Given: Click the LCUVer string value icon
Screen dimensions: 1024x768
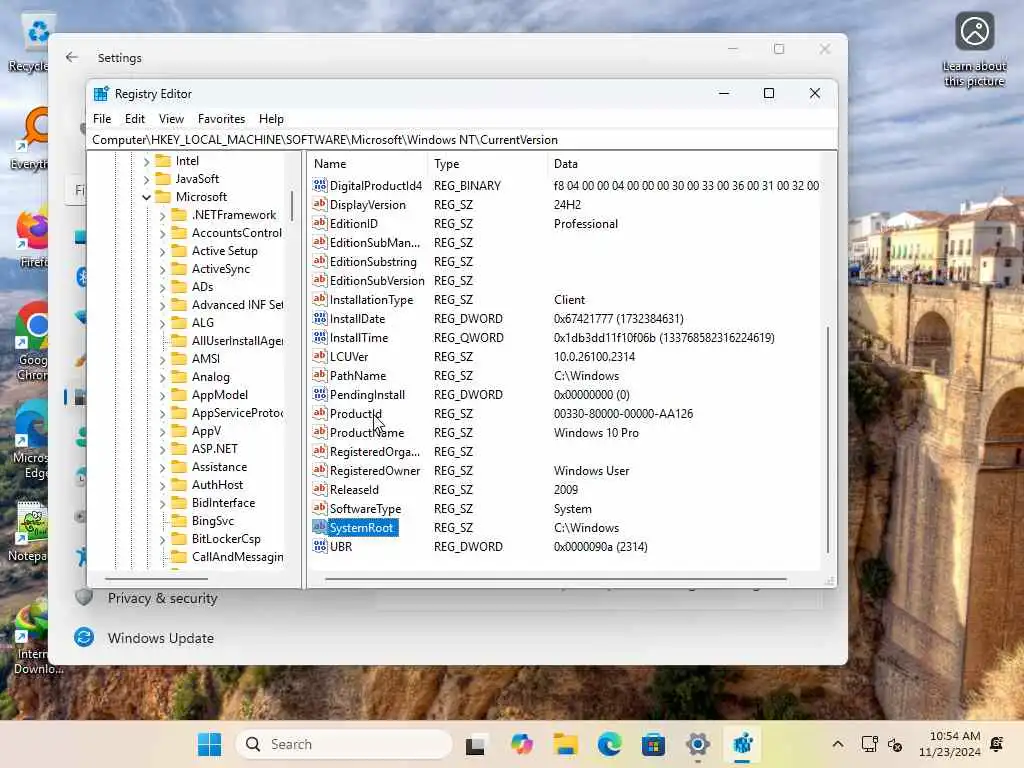Looking at the screenshot, I should coord(319,357).
